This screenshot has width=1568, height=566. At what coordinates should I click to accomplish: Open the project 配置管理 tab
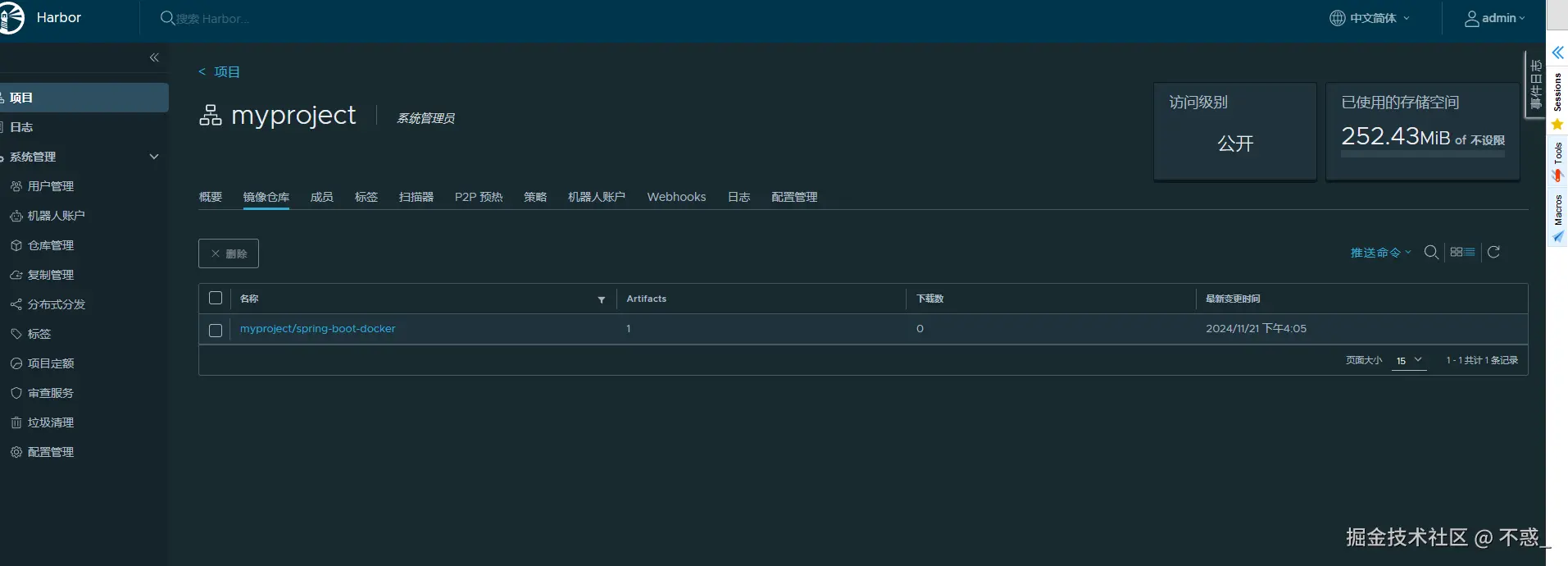coord(794,197)
